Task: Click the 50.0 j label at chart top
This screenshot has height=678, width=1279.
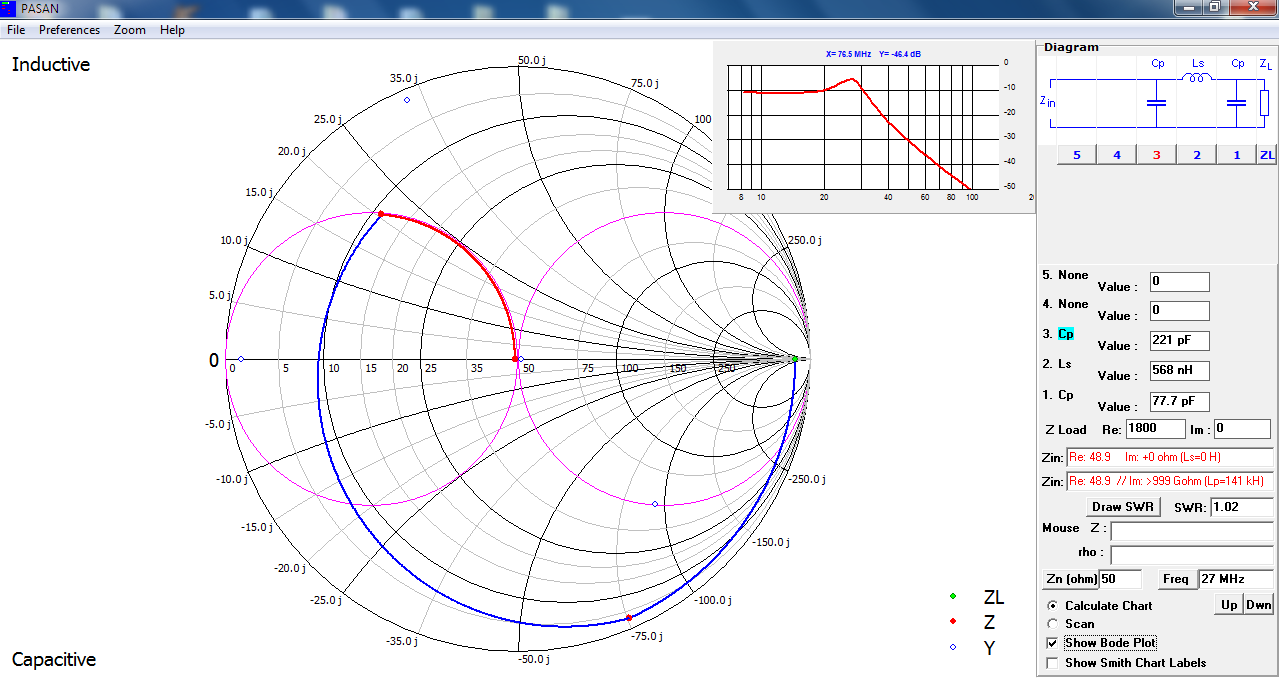Action: 532,60
